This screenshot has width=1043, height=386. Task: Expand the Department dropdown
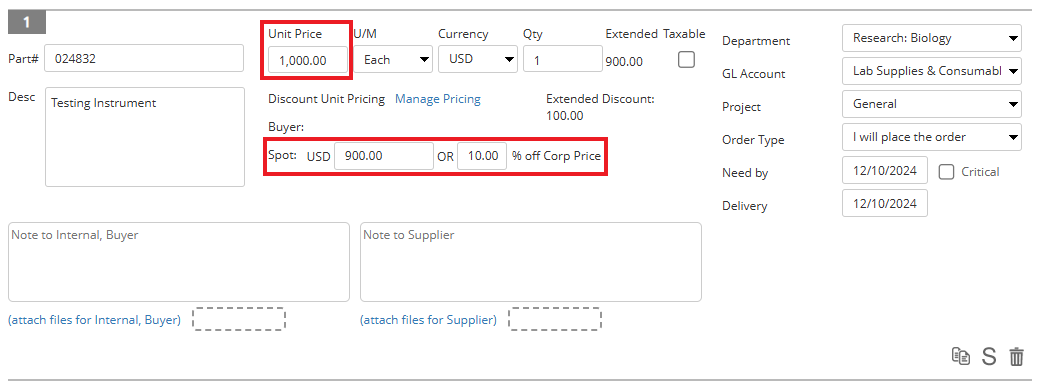932,38
